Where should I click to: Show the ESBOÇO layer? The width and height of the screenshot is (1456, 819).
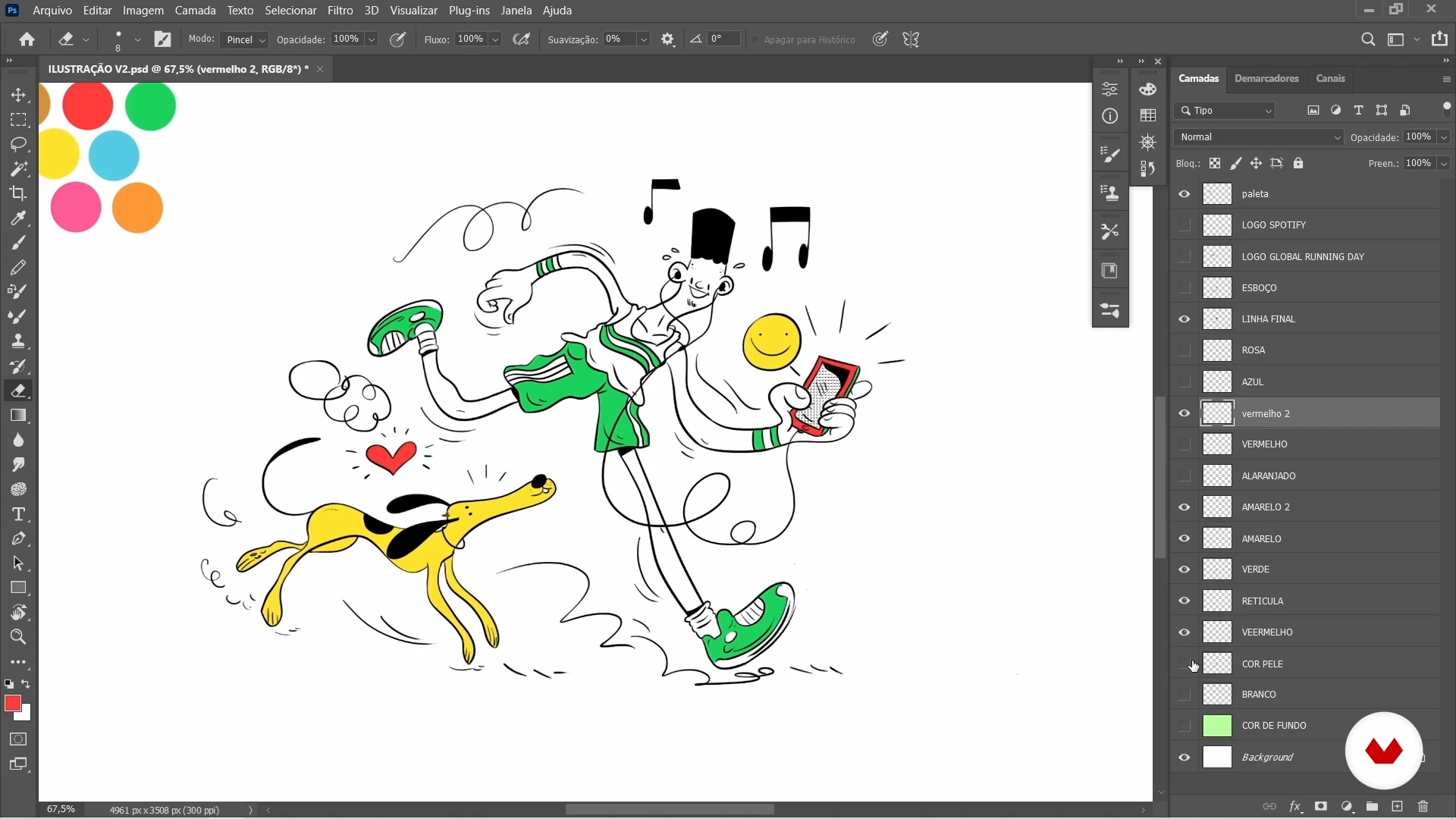(x=1184, y=288)
